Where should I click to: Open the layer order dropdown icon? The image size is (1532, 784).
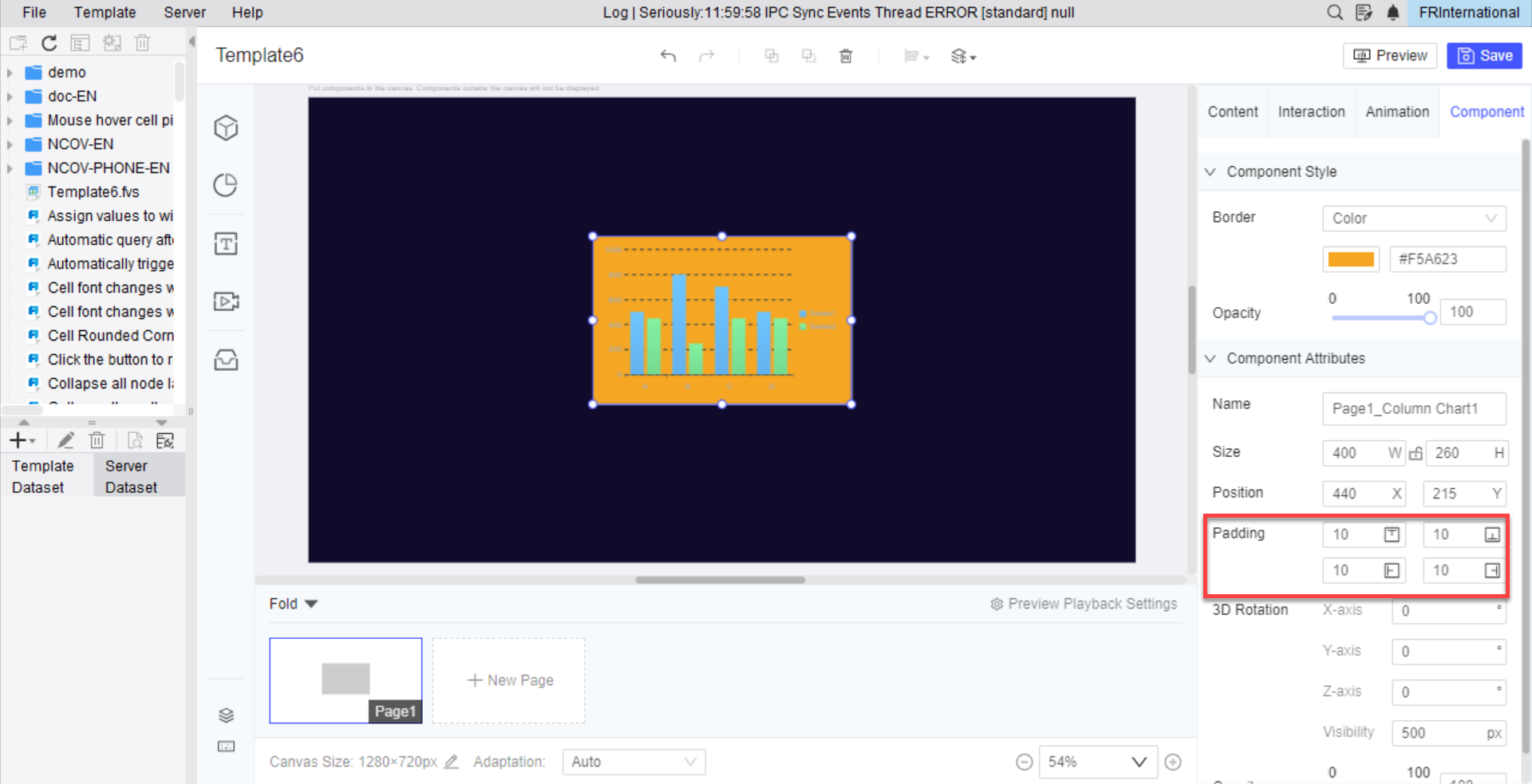pyautogui.click(x=963, y=56)
